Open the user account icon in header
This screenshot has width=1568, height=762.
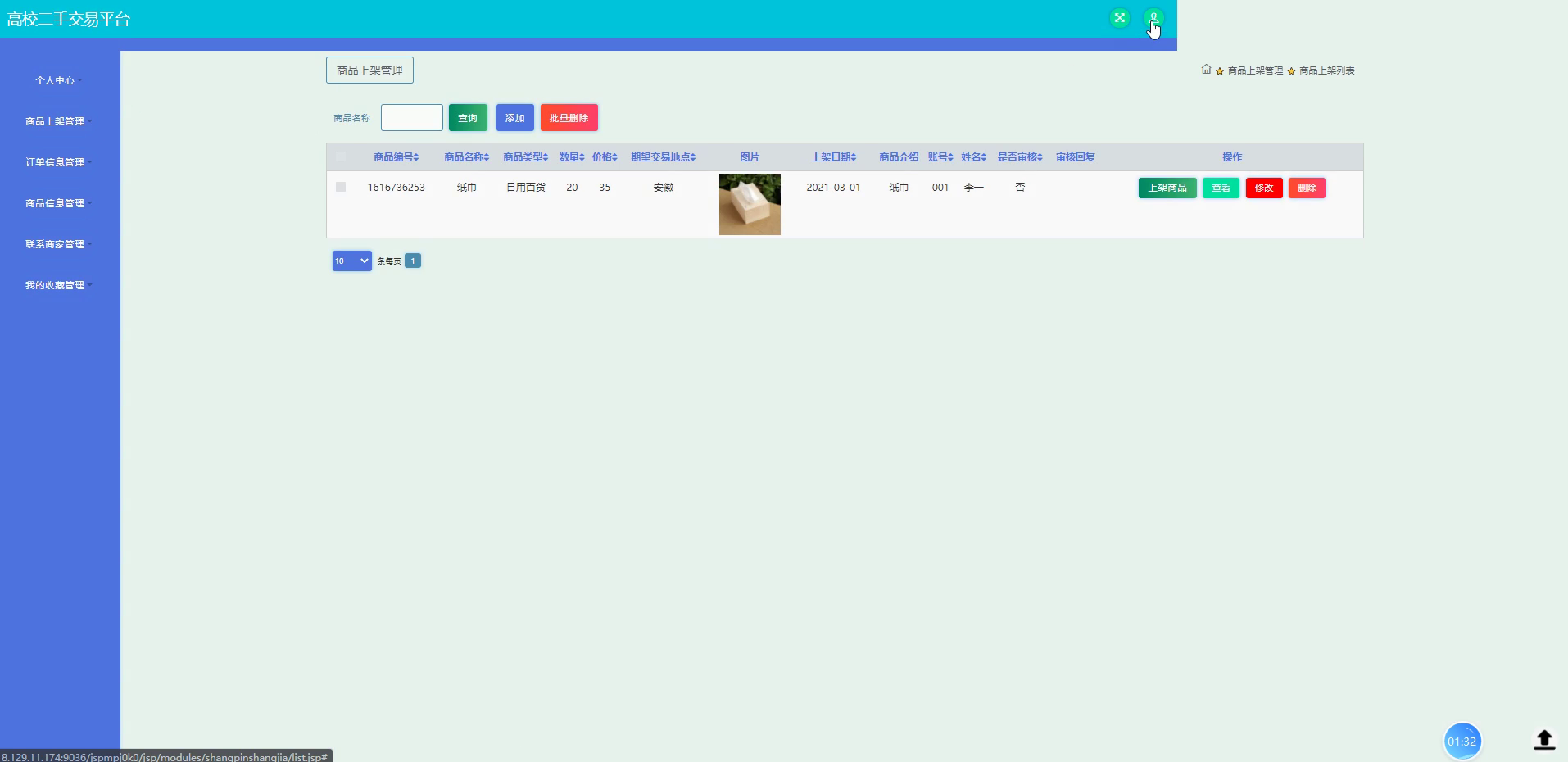[x=1153, y=18]
